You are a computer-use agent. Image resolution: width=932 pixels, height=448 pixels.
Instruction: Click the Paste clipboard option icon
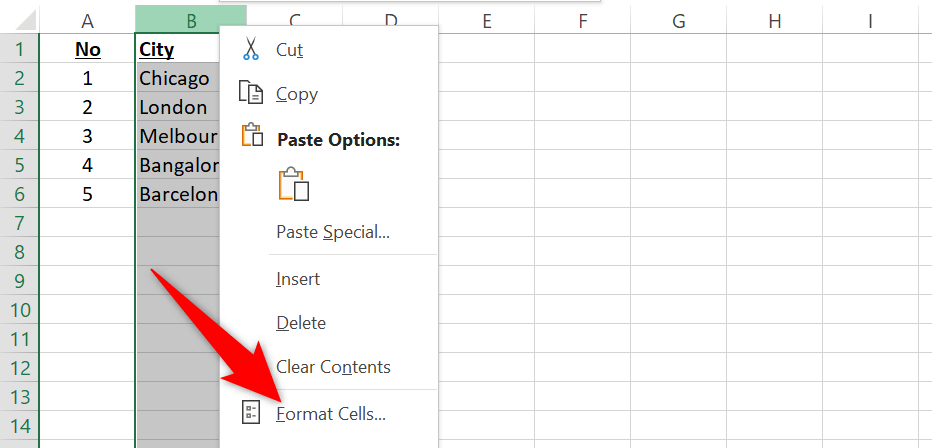(295, 185)
